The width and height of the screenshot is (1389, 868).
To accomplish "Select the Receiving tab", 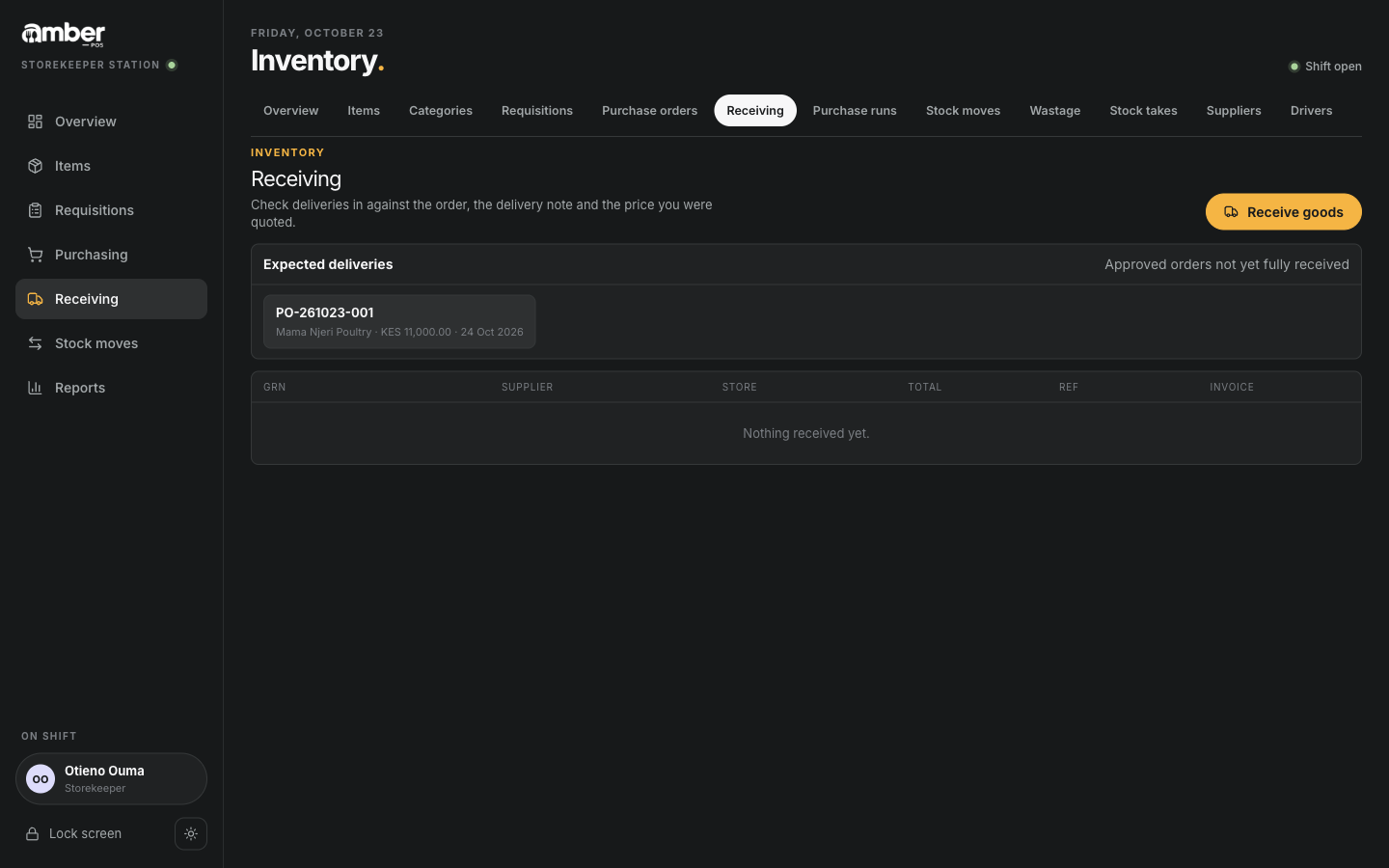I will click(755, 111).
